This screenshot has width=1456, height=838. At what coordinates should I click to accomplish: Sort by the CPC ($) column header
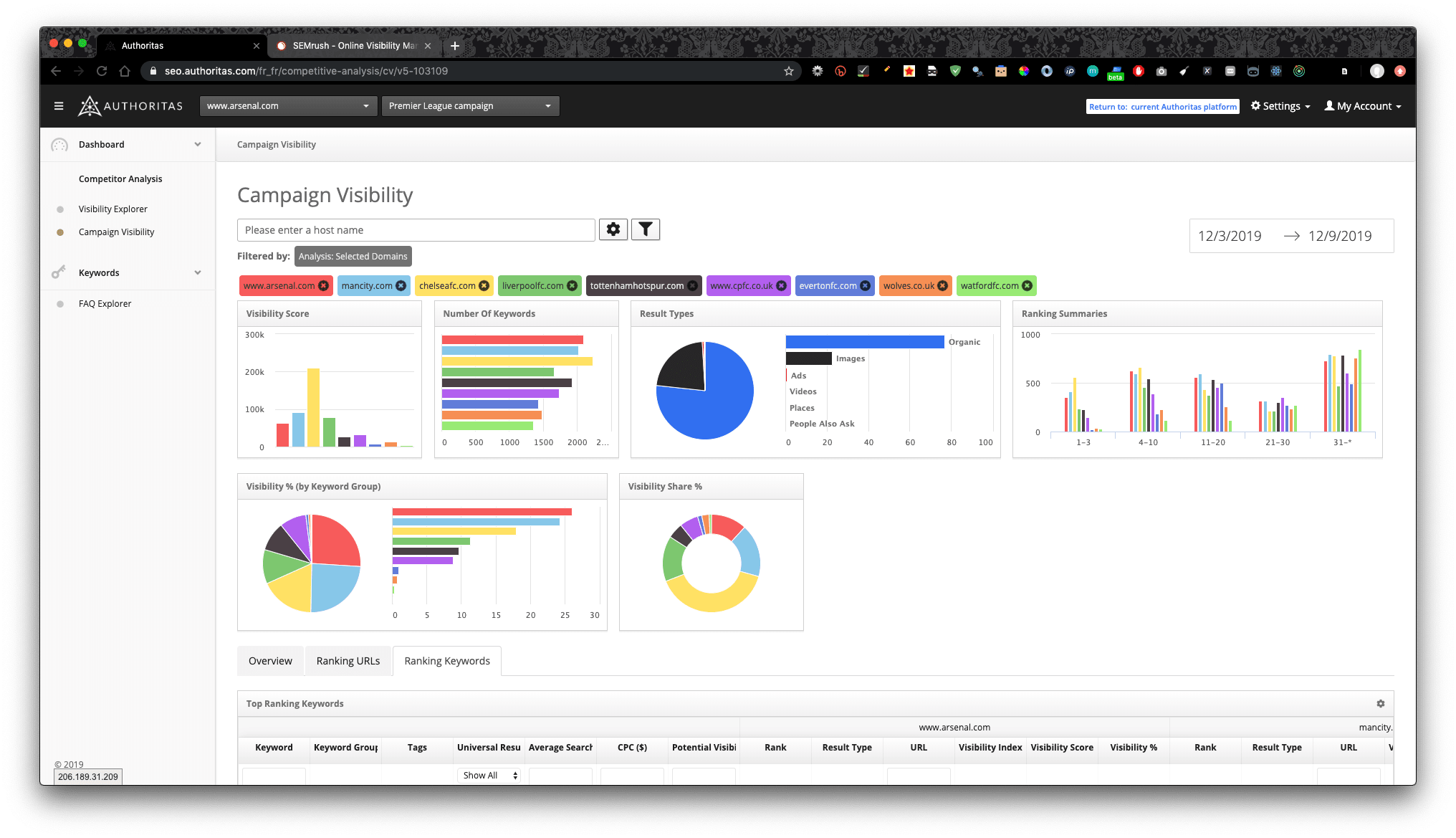632,748
